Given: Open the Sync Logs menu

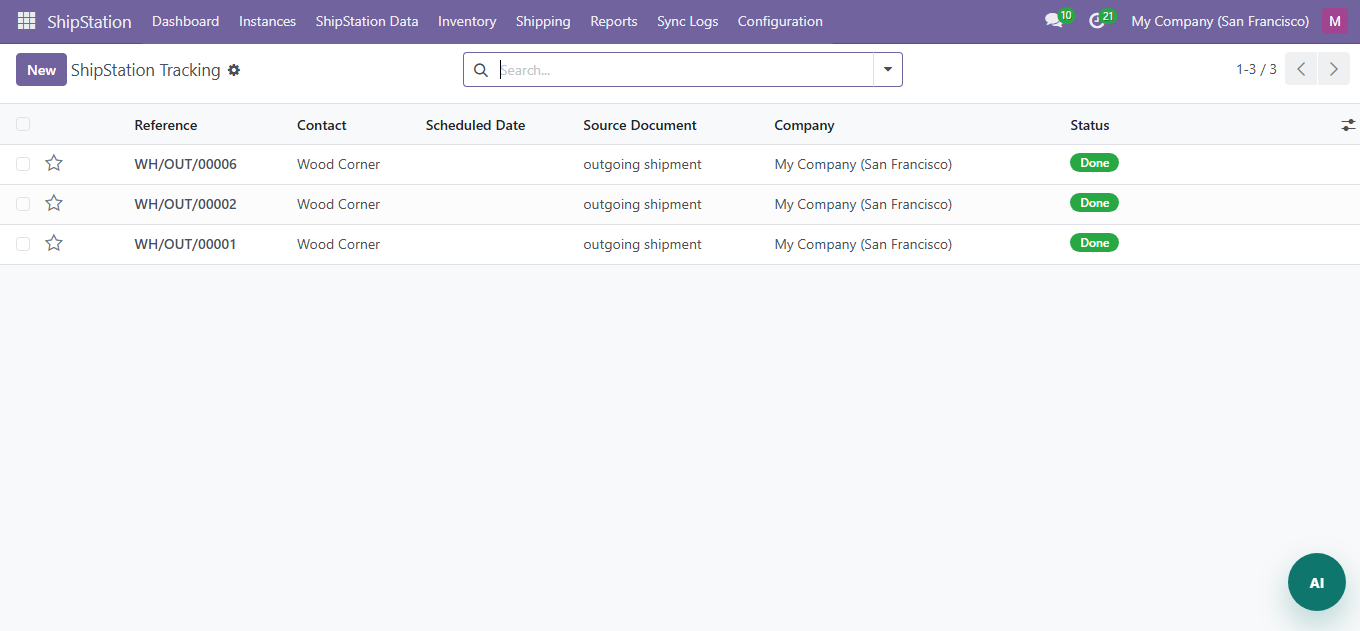Looking at the screenshot, I should [687, 21].
